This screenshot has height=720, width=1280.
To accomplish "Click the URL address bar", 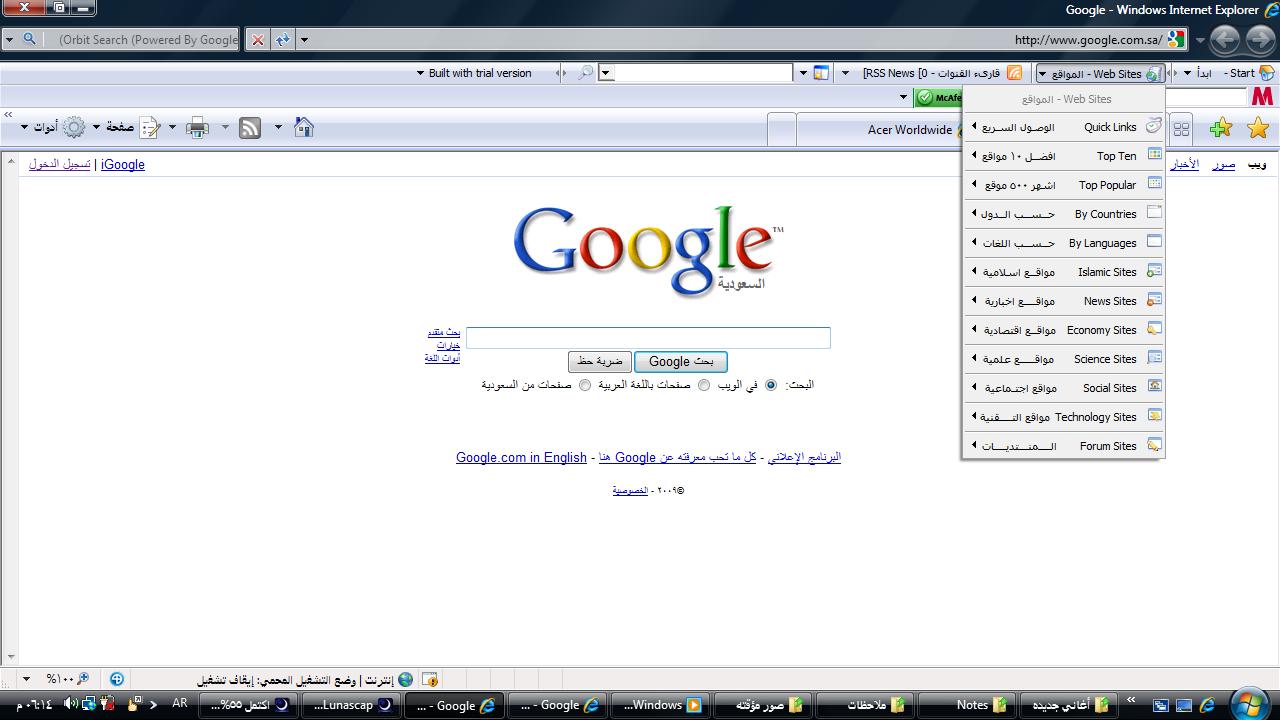I will [x=738, y=40].
